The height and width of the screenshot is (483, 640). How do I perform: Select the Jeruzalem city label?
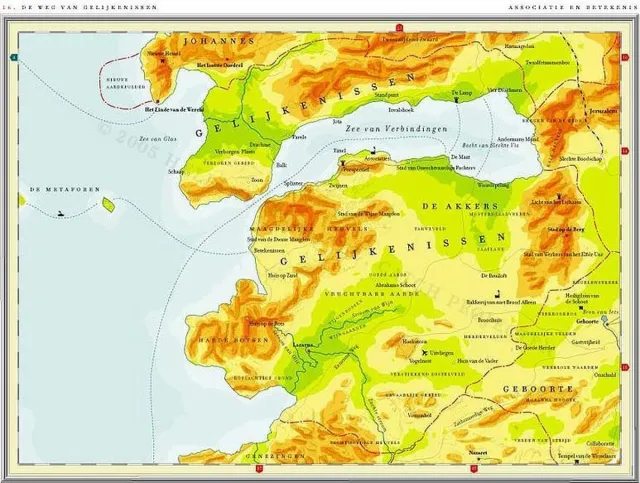603,111
